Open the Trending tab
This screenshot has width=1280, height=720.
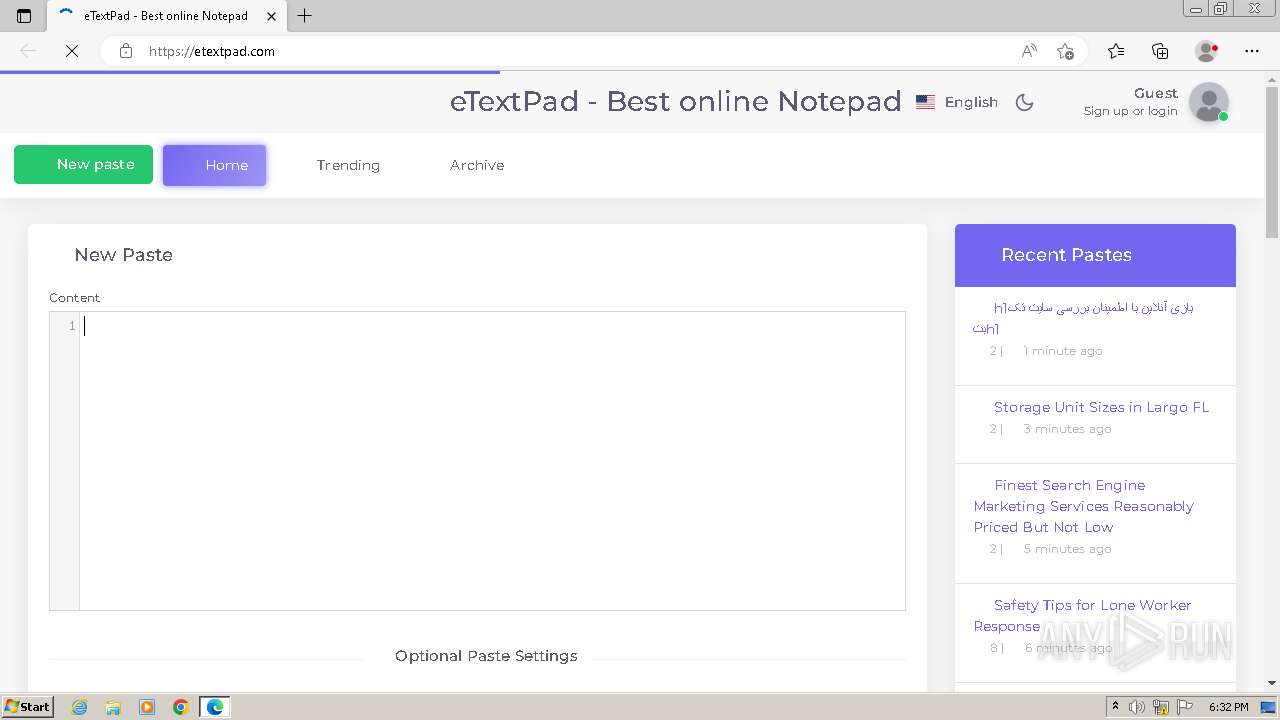348,165
